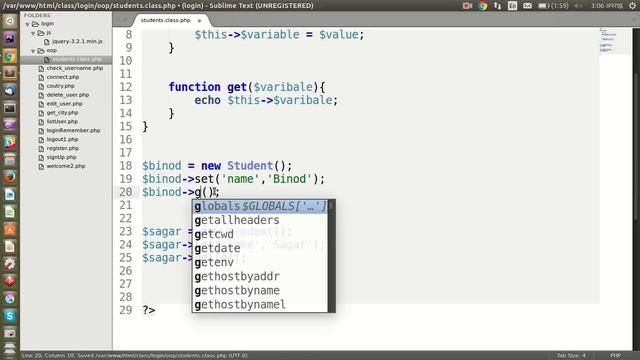Open delete_user.php file
Screen dimensions: 640x360
(67, 95)
